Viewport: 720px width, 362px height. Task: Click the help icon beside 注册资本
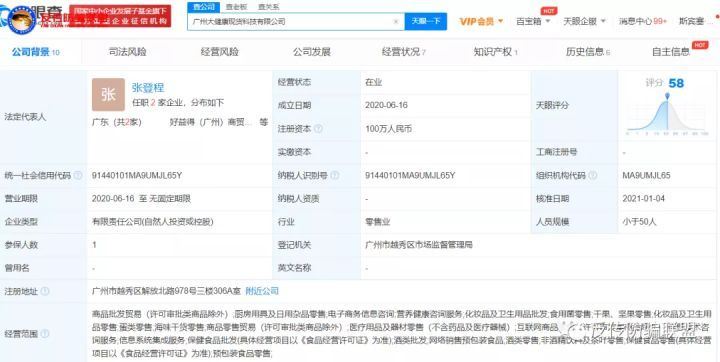(x=318, y=129)
